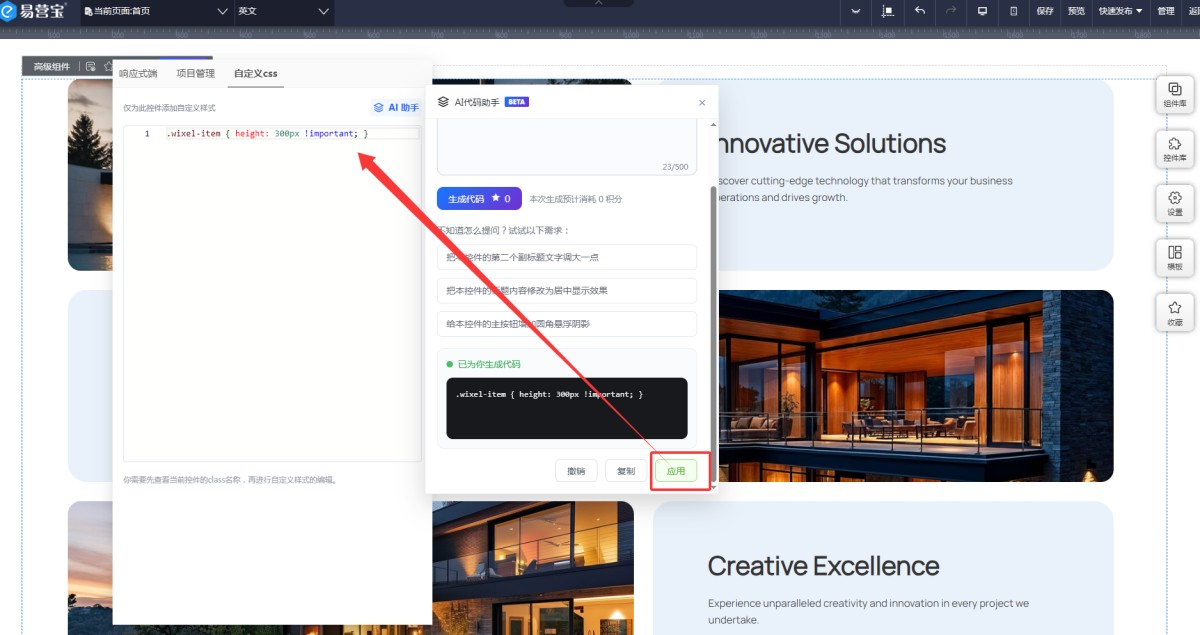1200x635 pixels.
Task: Click the redo arrow icon
Action: tap(951, 11)
